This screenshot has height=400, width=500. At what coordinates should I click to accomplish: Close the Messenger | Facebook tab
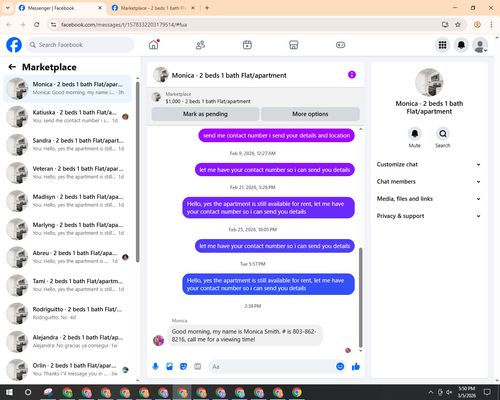100,8
